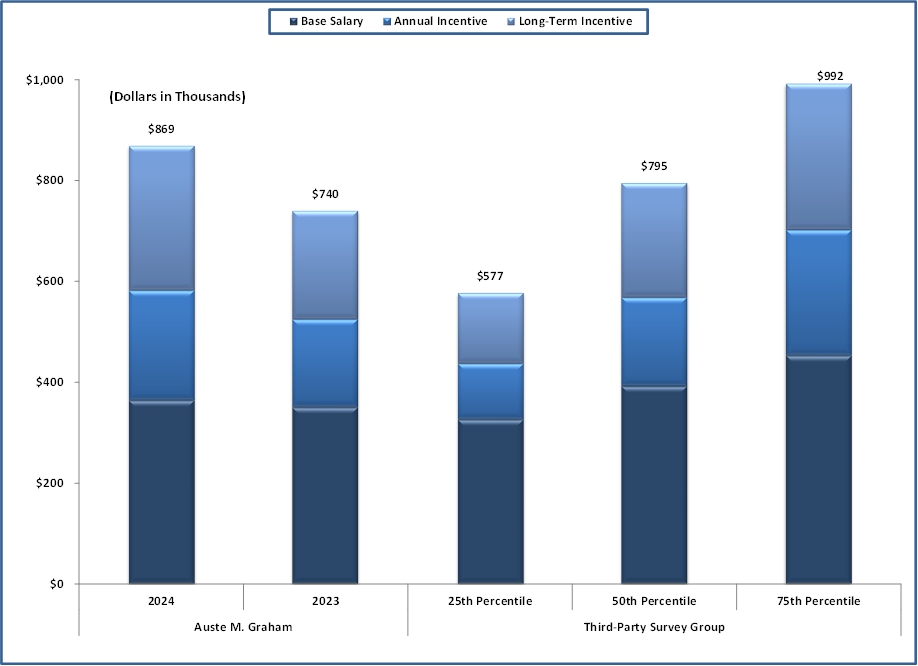
Task: Click the 25th Percentile Long-Term Incentive segment
Action: click(x=490, y=328)
